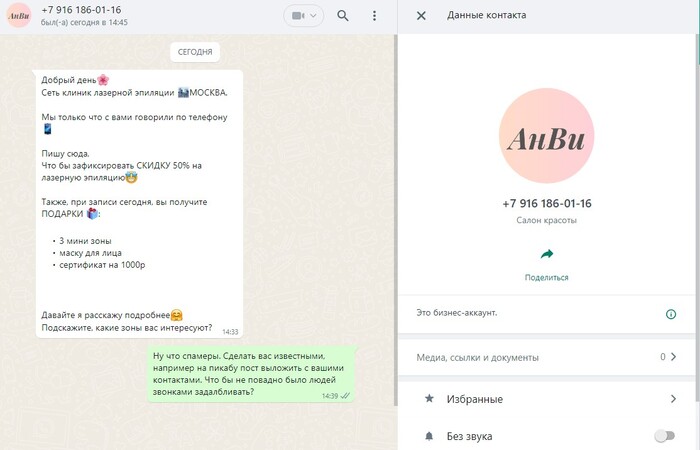Click the star icon beside Избранные
Screen dimensions: 700x450
point(429,398)
